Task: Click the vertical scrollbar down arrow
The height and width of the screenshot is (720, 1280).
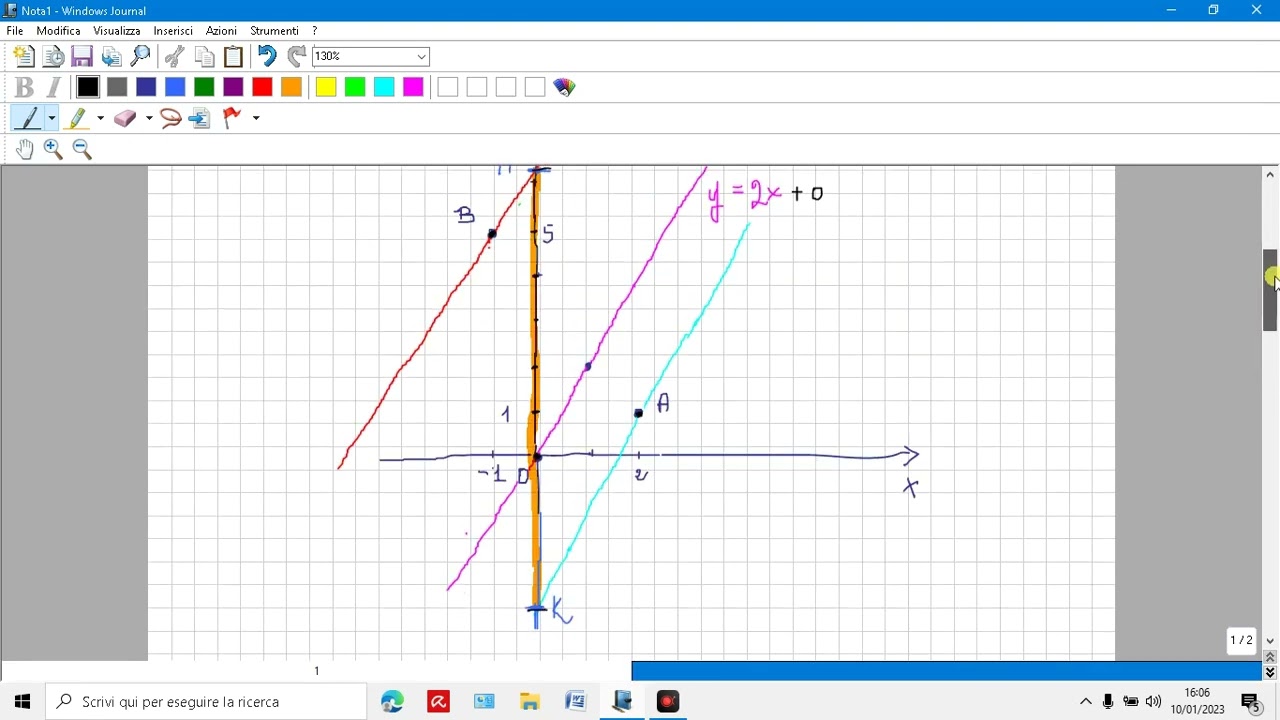Action: point(1270,641)
